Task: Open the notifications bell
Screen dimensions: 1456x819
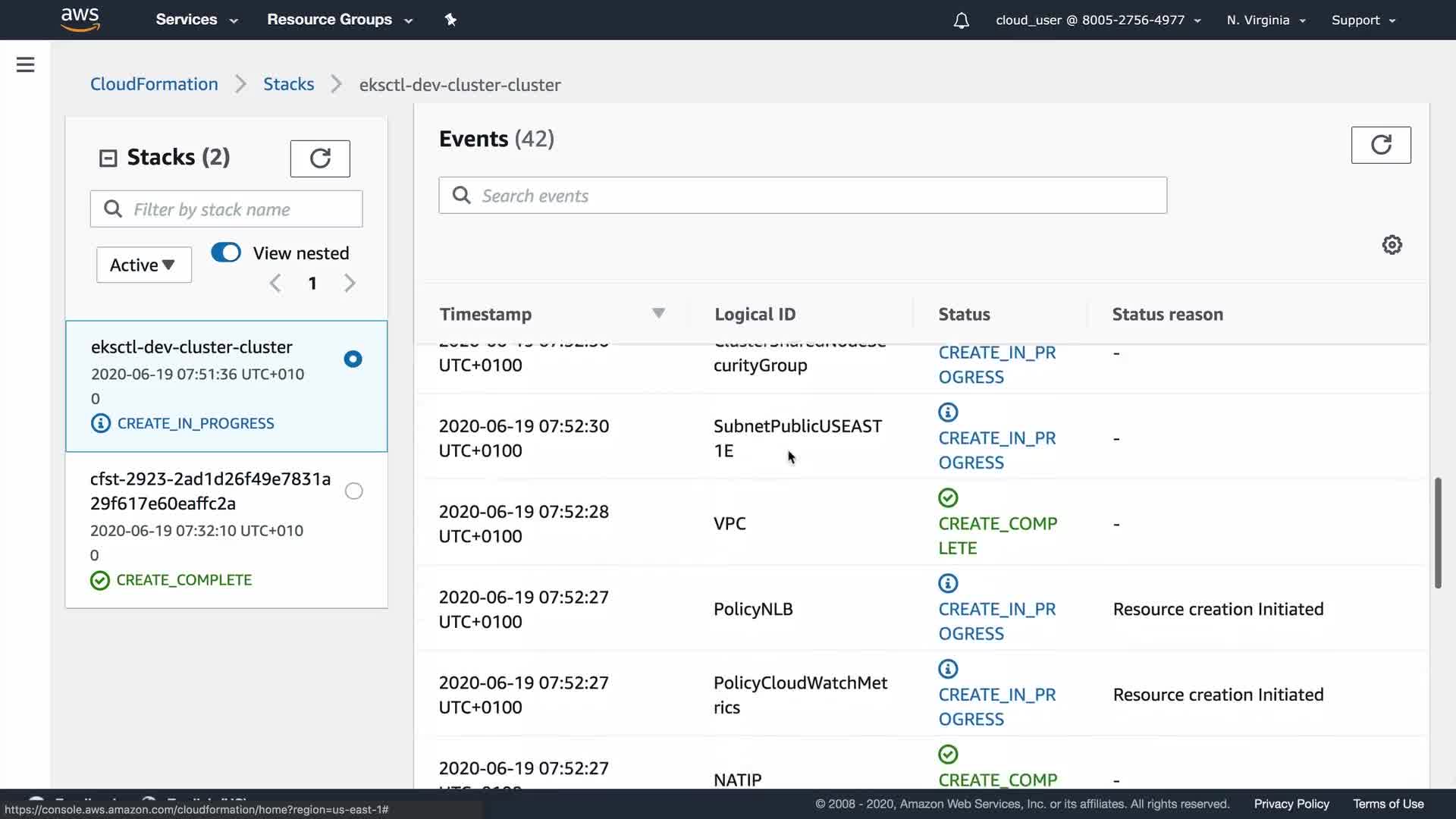Action: coord(961,20)
